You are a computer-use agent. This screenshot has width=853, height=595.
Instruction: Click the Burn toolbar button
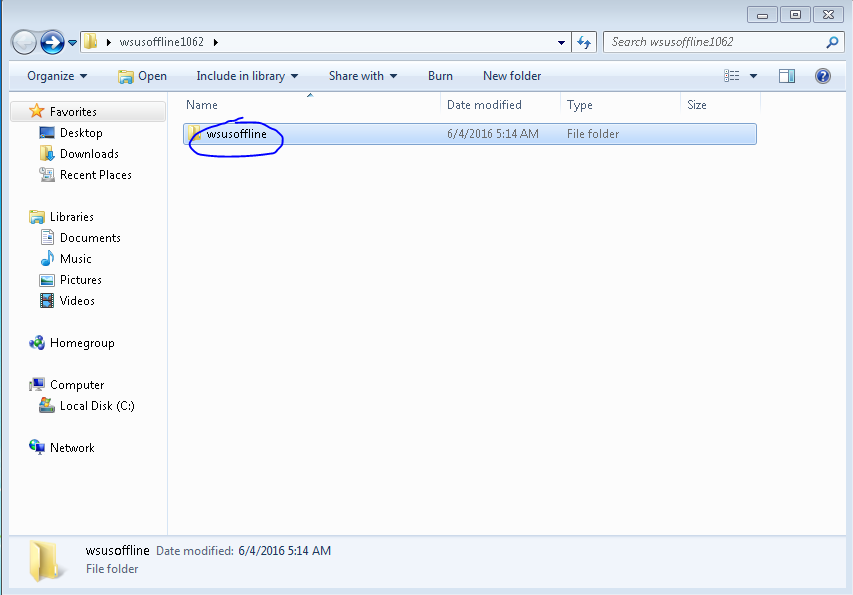(x=440, y=76)
